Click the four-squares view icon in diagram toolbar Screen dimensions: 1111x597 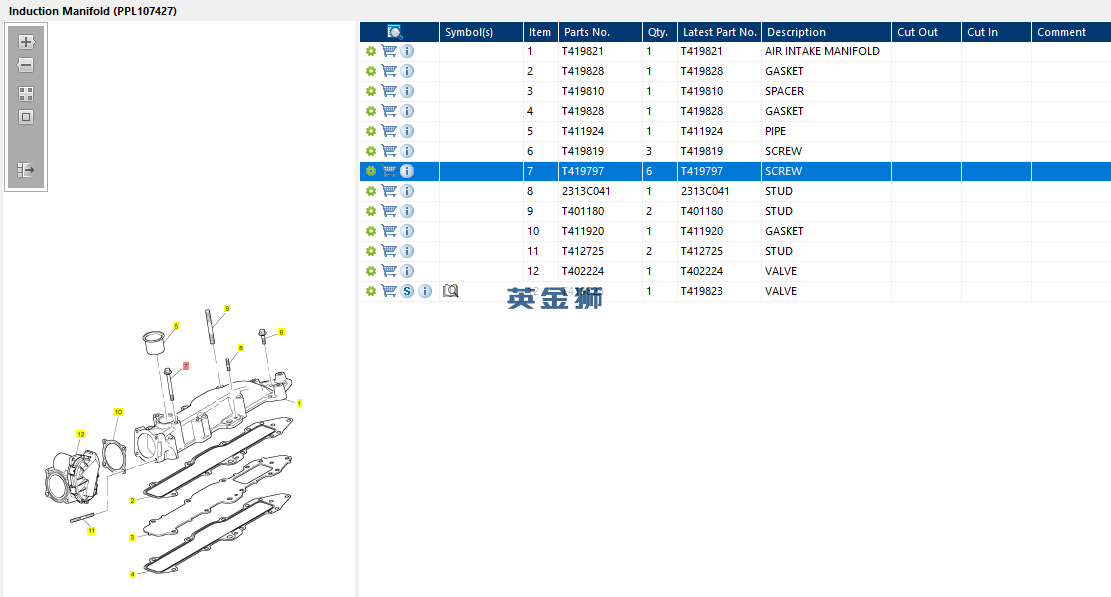(x=26, y=94)
